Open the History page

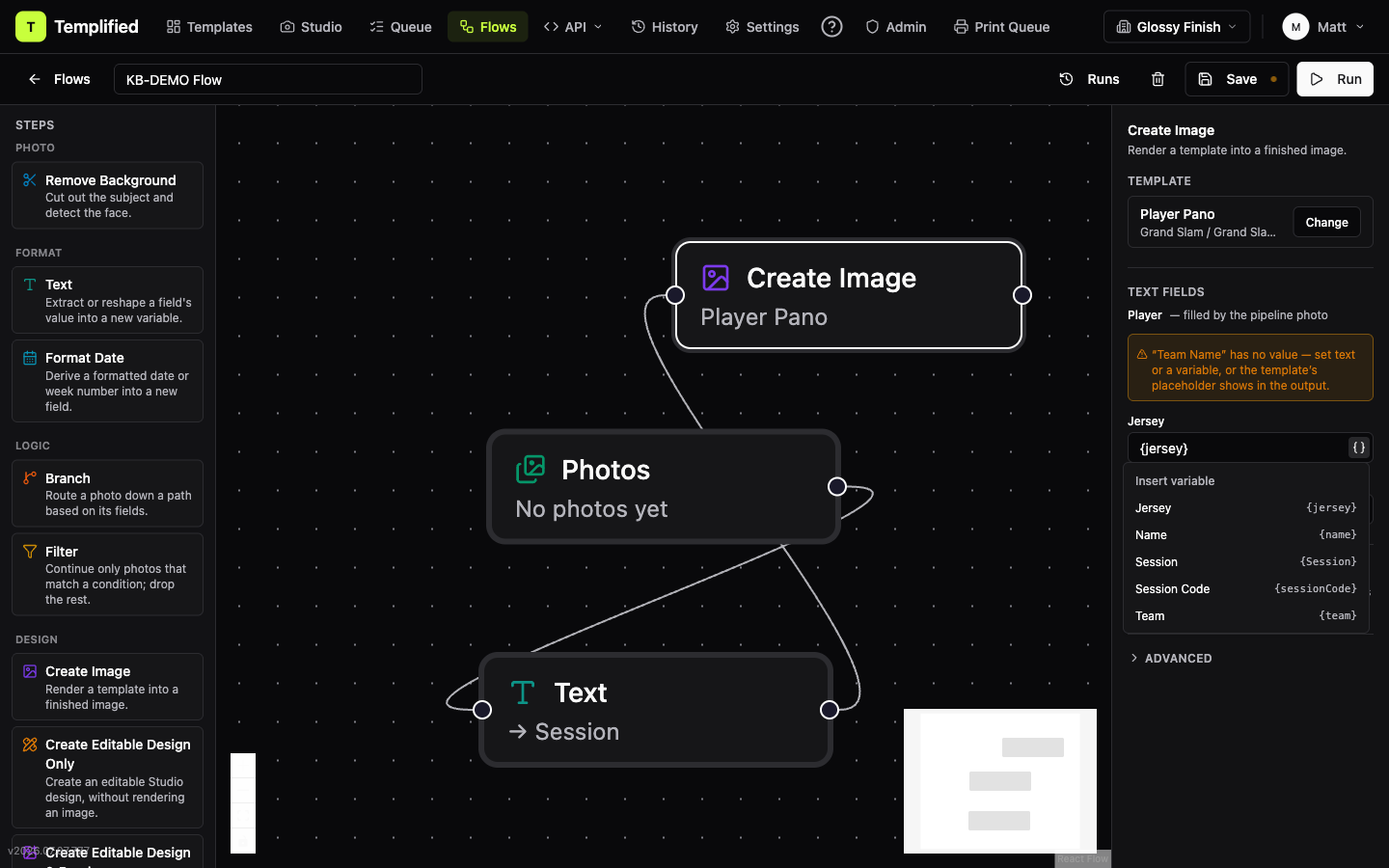665,27
